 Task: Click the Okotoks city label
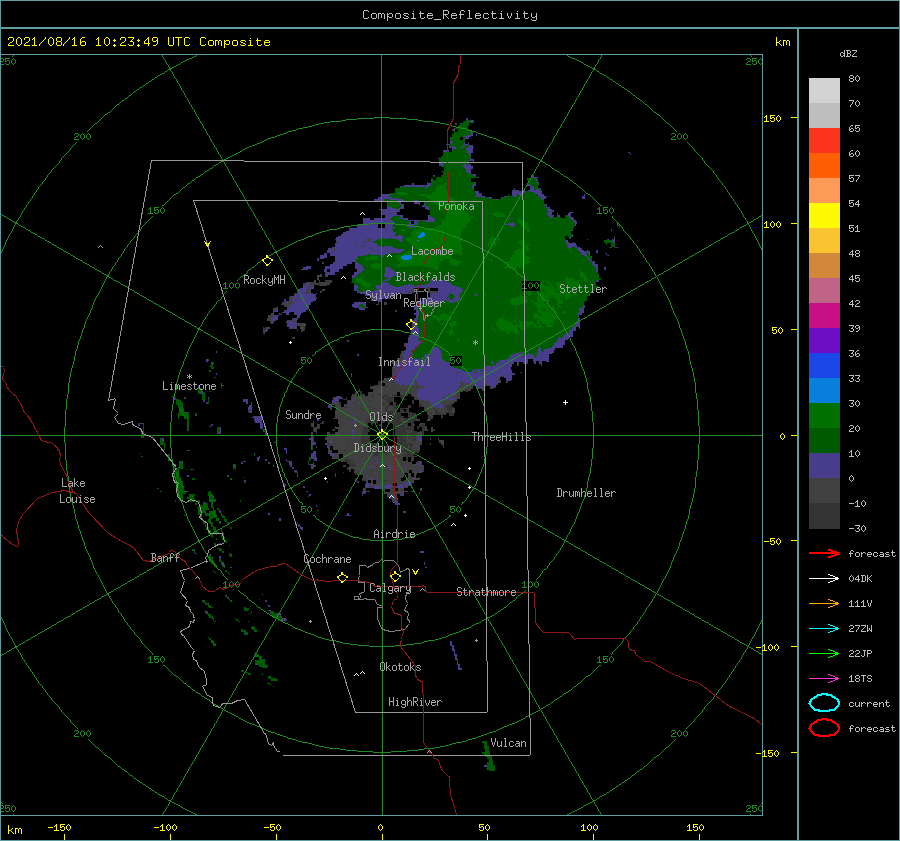[400, 666]
